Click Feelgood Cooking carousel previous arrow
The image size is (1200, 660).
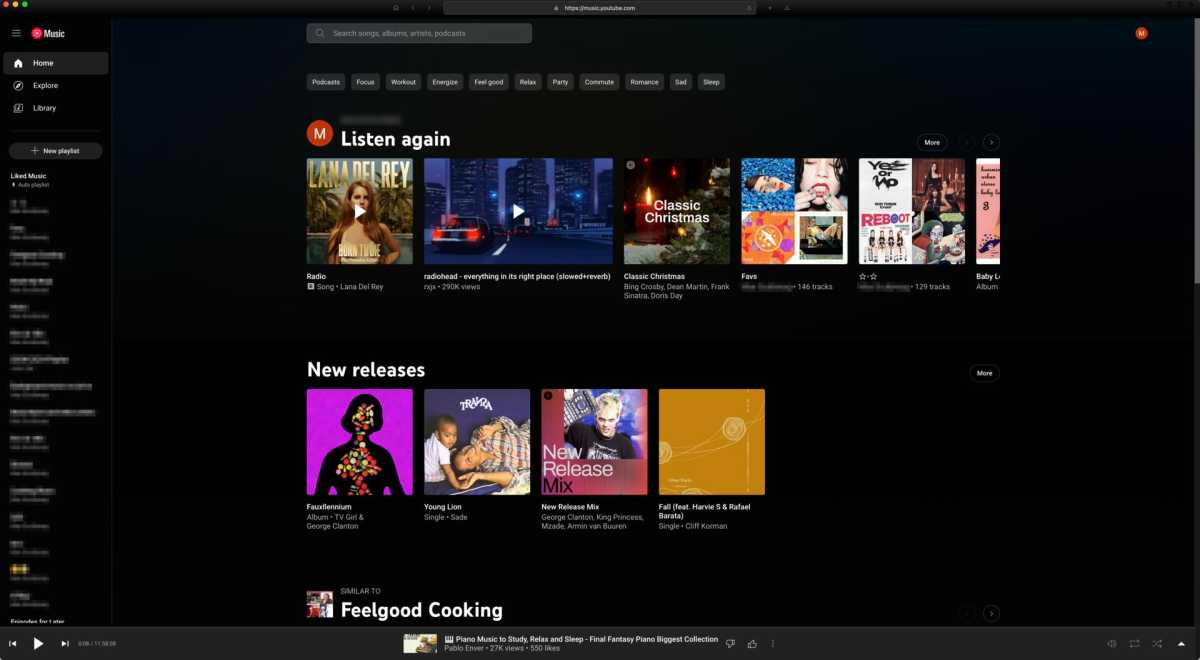[x=967, y=613]
